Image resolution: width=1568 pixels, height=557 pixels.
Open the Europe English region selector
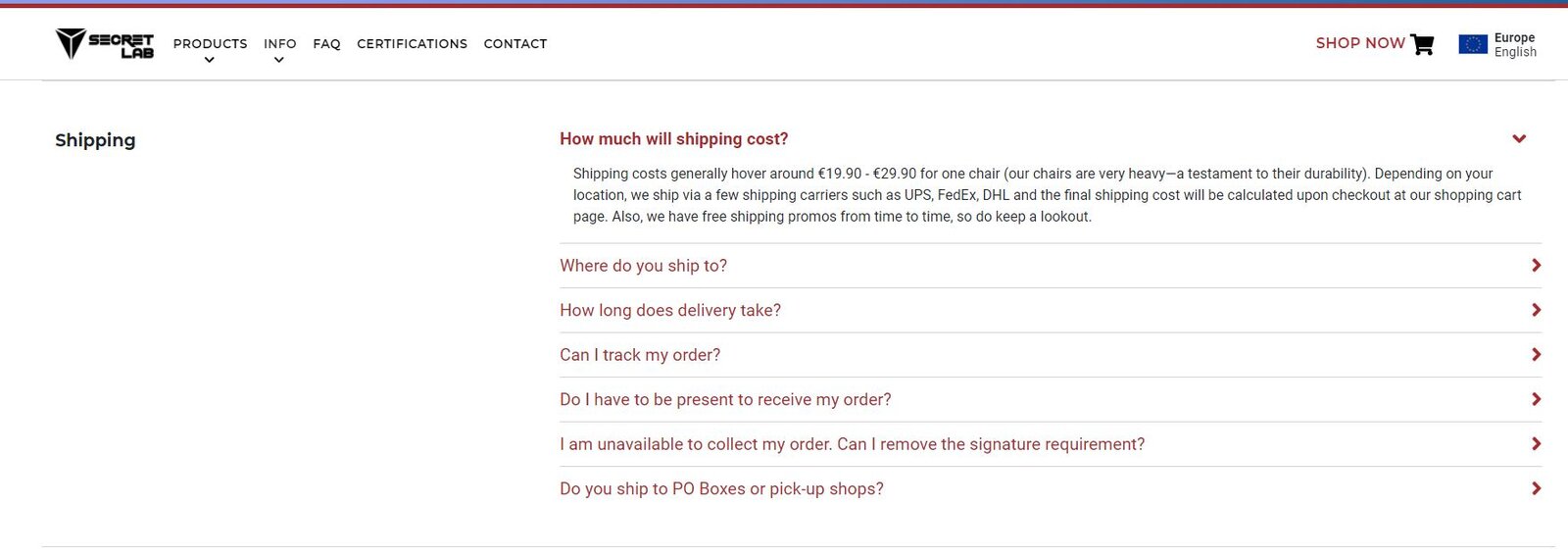coord(1497,45)
